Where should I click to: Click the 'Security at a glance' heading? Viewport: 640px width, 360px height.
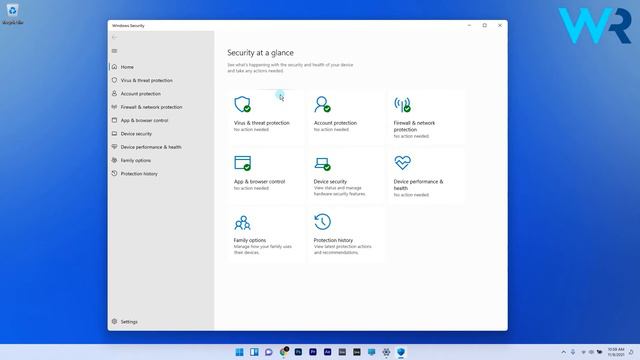pyautogui.click(x=260, y=53)
